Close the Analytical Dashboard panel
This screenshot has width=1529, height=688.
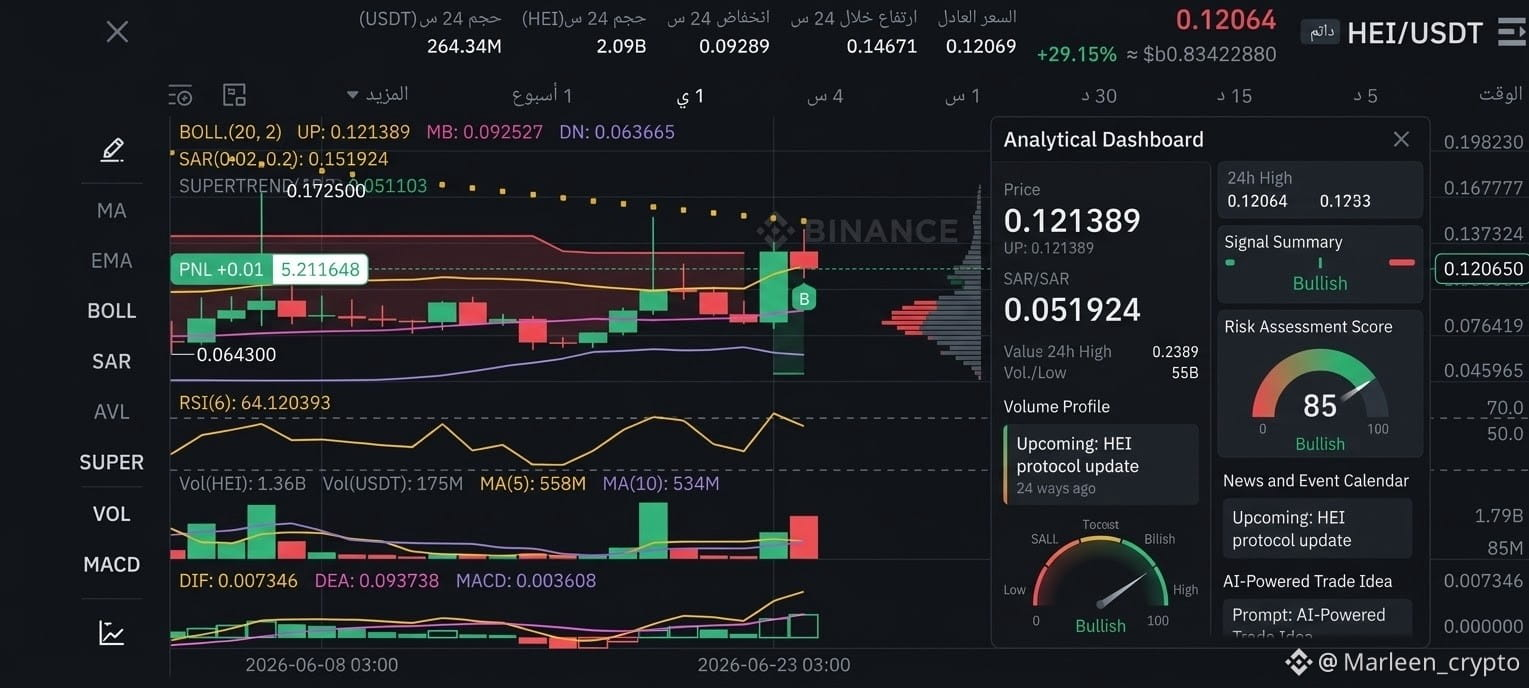[x=1401, y=139]
